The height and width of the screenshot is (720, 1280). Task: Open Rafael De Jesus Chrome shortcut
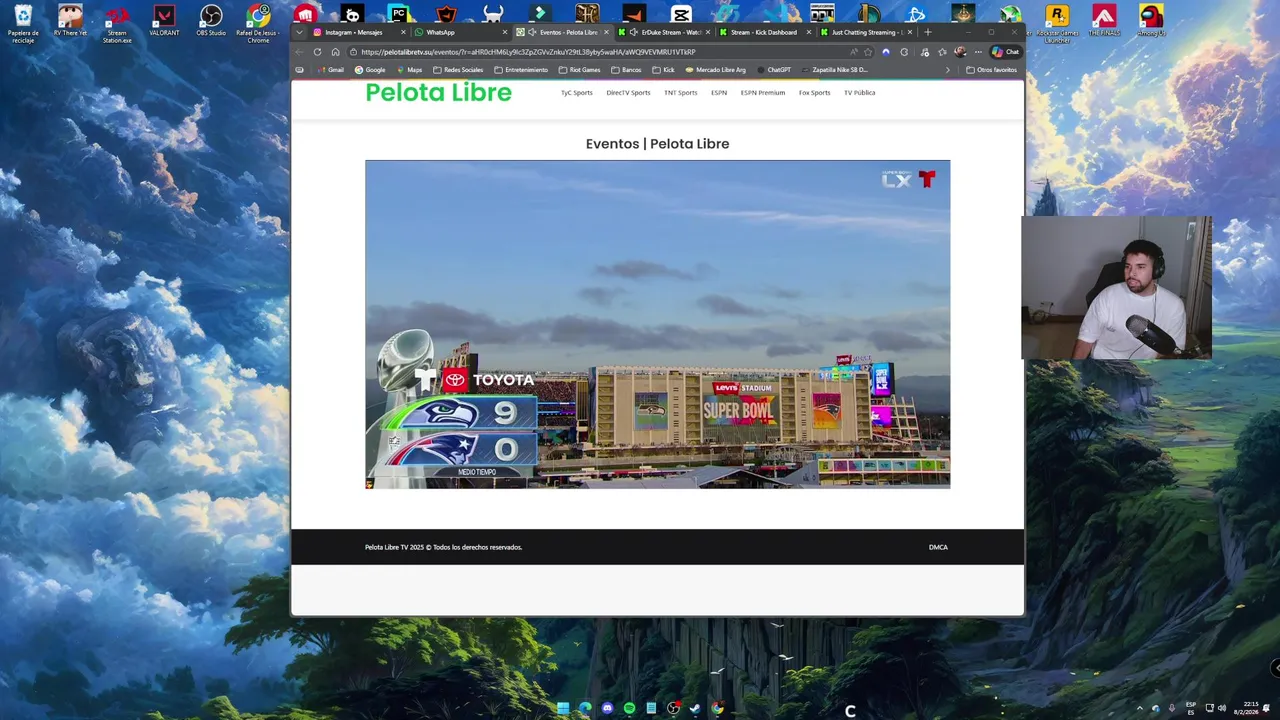(x=258, y=25)
